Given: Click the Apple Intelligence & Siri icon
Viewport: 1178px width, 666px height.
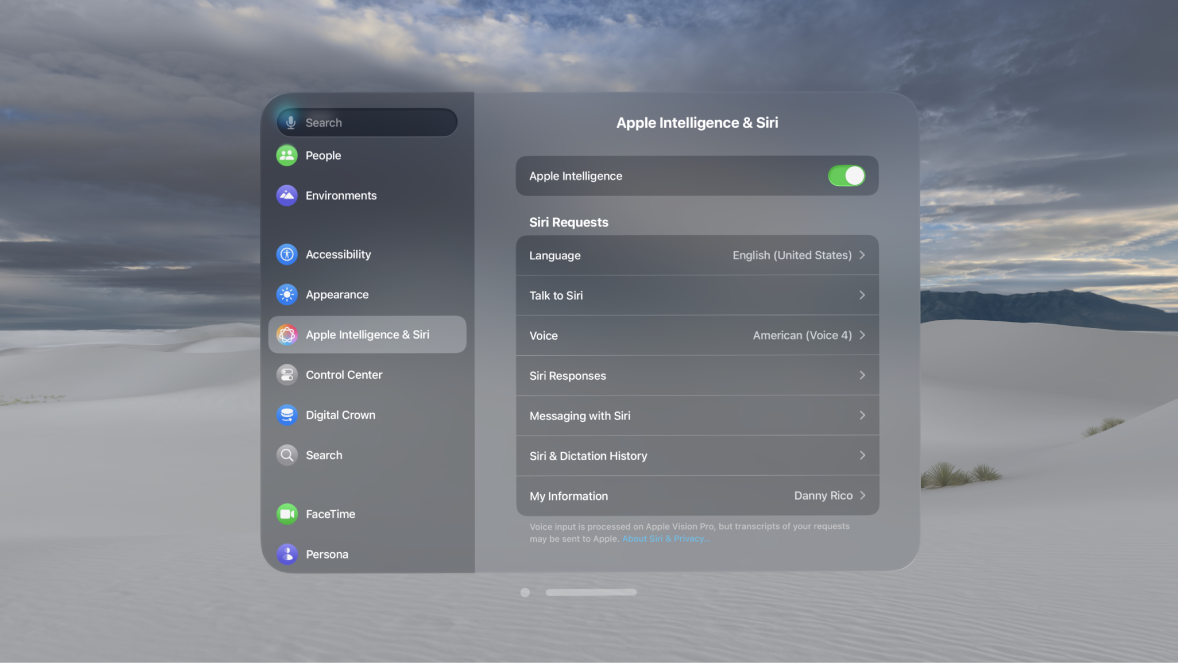Looking at the screenshot, I should (x=287, y=335).
